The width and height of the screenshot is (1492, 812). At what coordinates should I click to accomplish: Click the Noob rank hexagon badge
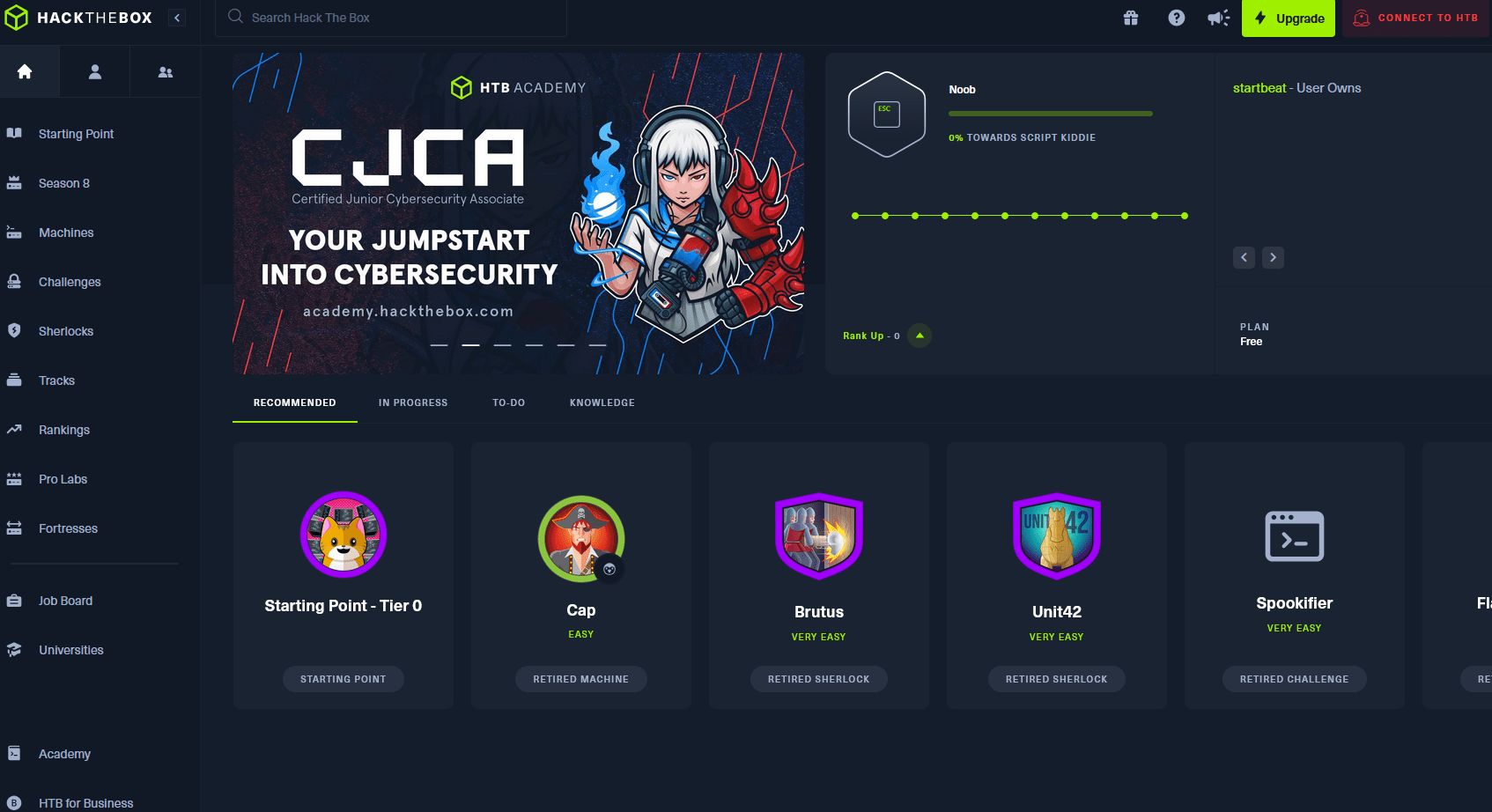[887, 114]
